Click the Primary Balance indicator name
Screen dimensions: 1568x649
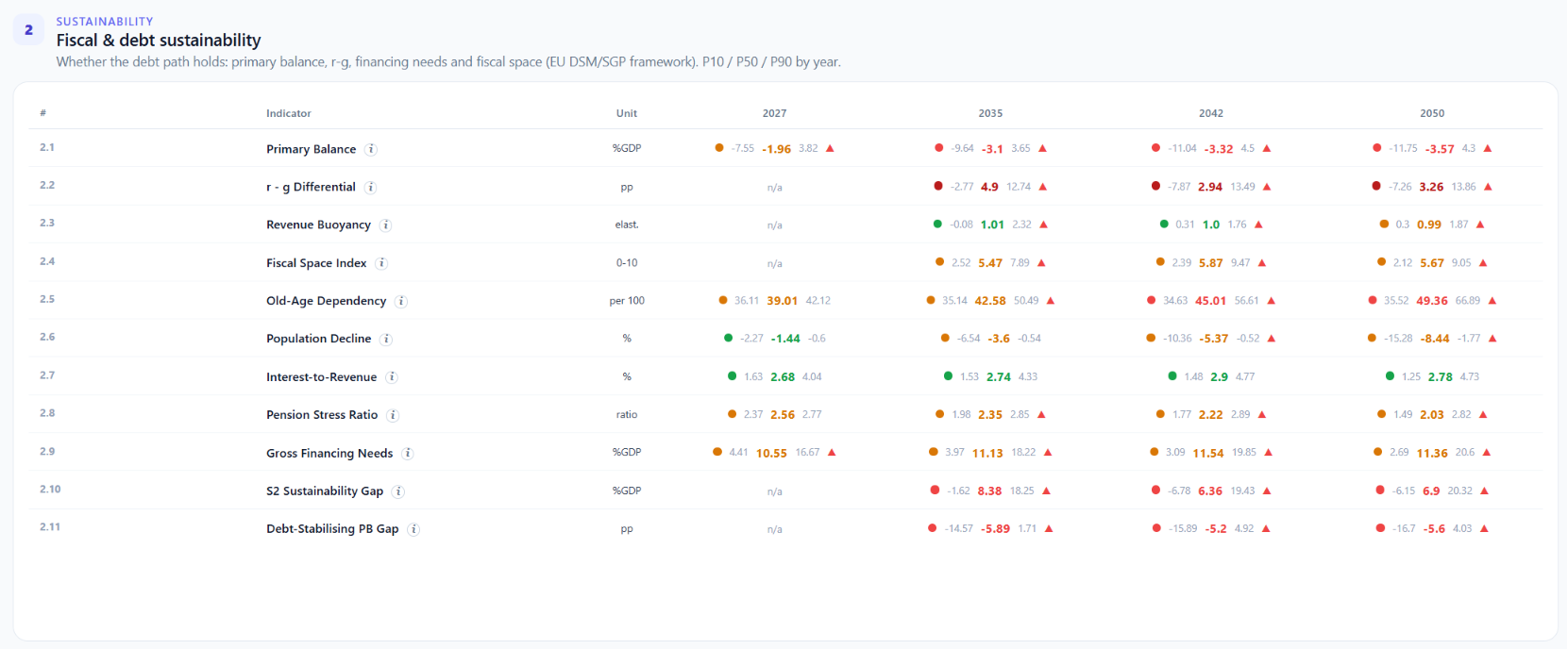point(312,149)
